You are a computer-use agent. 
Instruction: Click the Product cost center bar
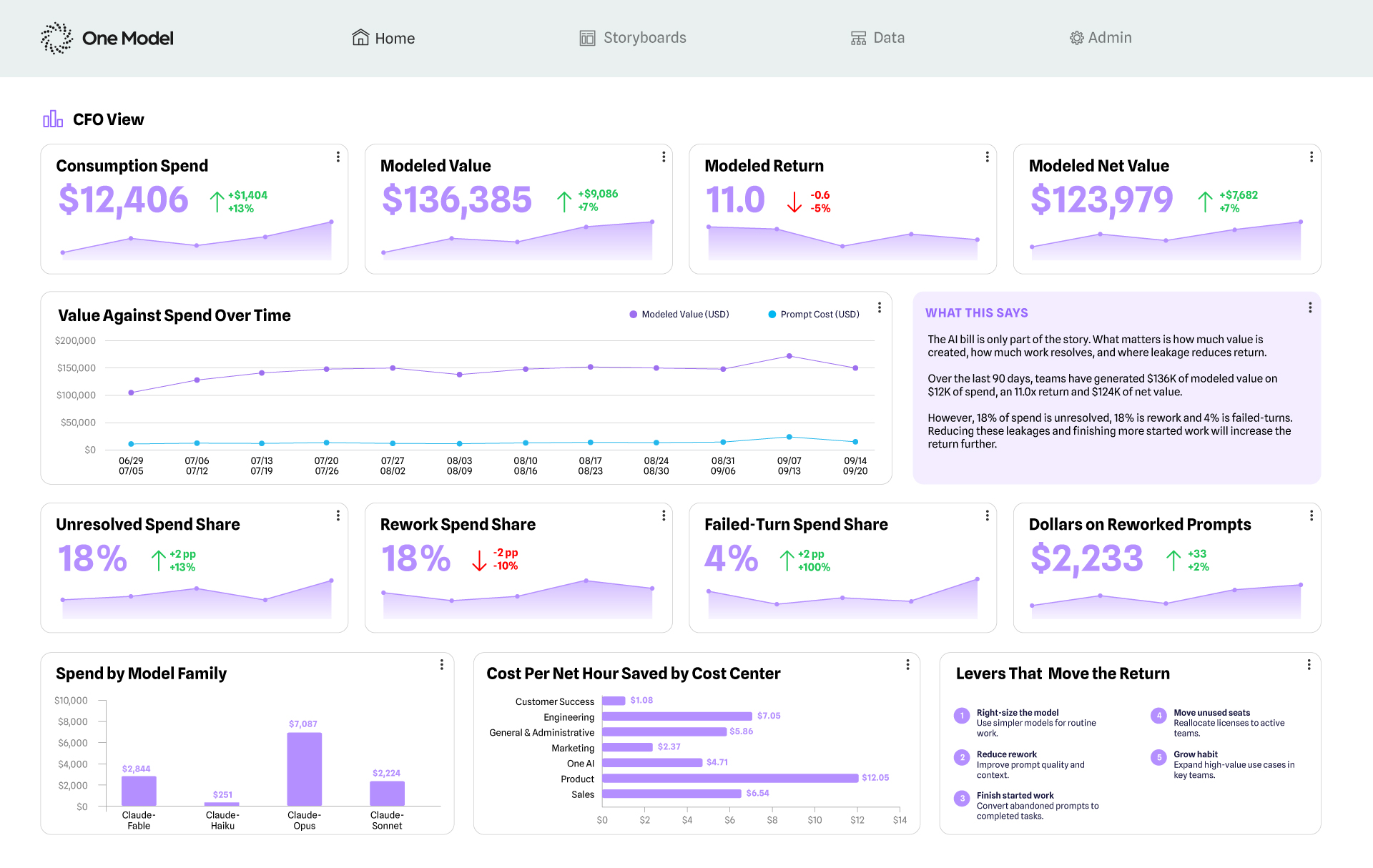pyautogui.click(x=730, y=778)
